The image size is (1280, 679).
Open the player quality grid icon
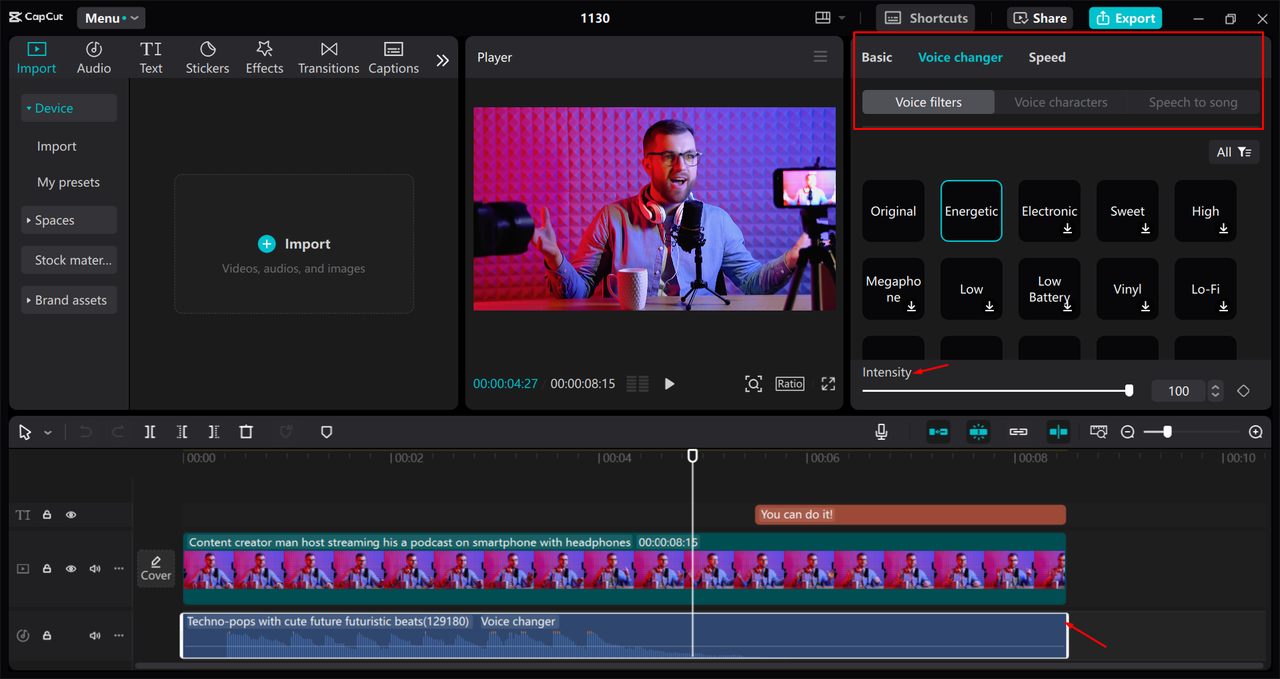click(x=637, y=384)
